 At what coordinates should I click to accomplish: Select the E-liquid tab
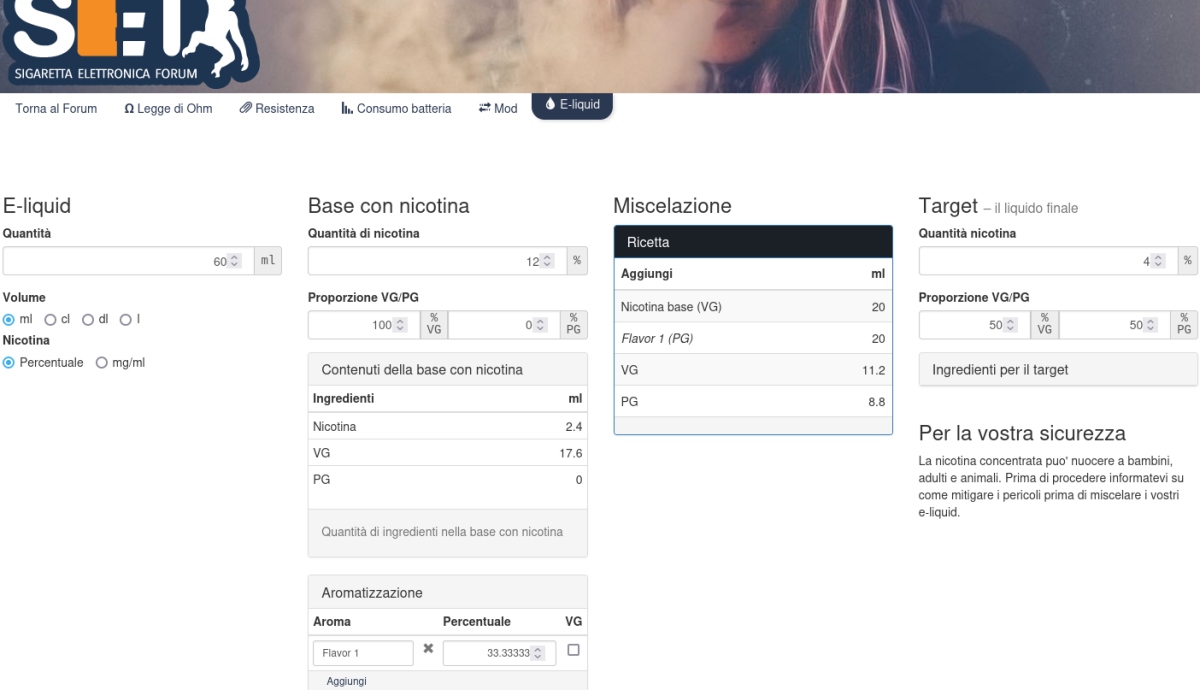[x=572, y=104]
